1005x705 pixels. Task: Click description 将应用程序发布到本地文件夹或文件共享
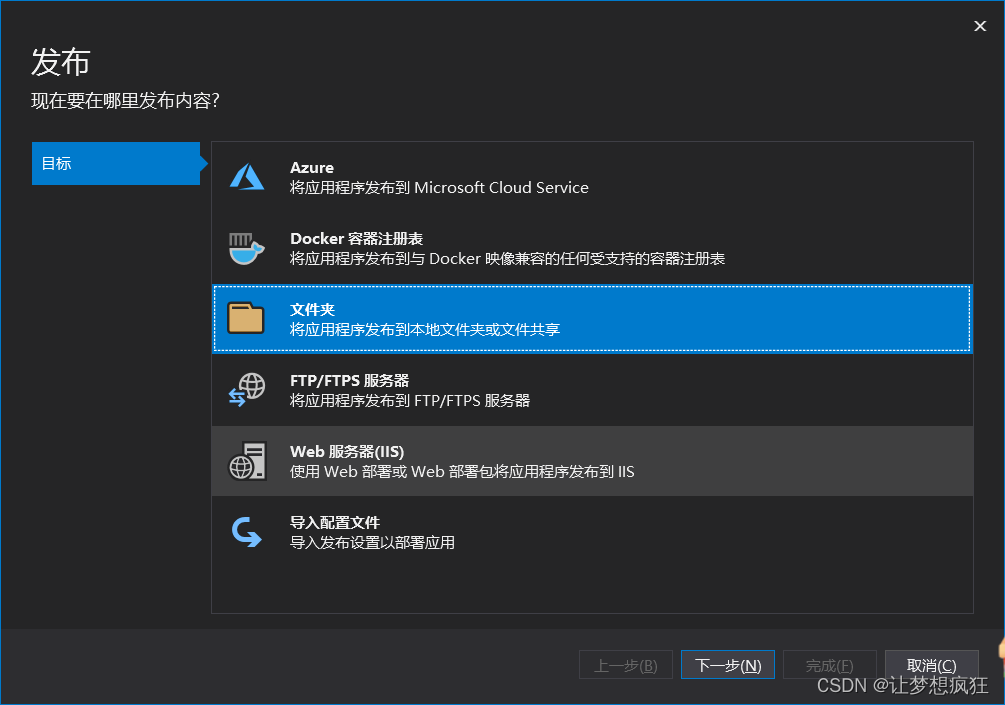tap(425, 329)
